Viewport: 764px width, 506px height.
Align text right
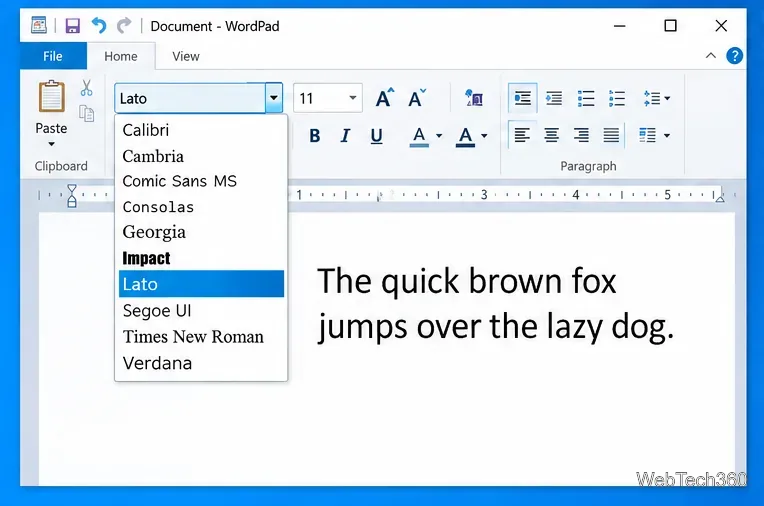pyautogui.click(x=581, y=135)
